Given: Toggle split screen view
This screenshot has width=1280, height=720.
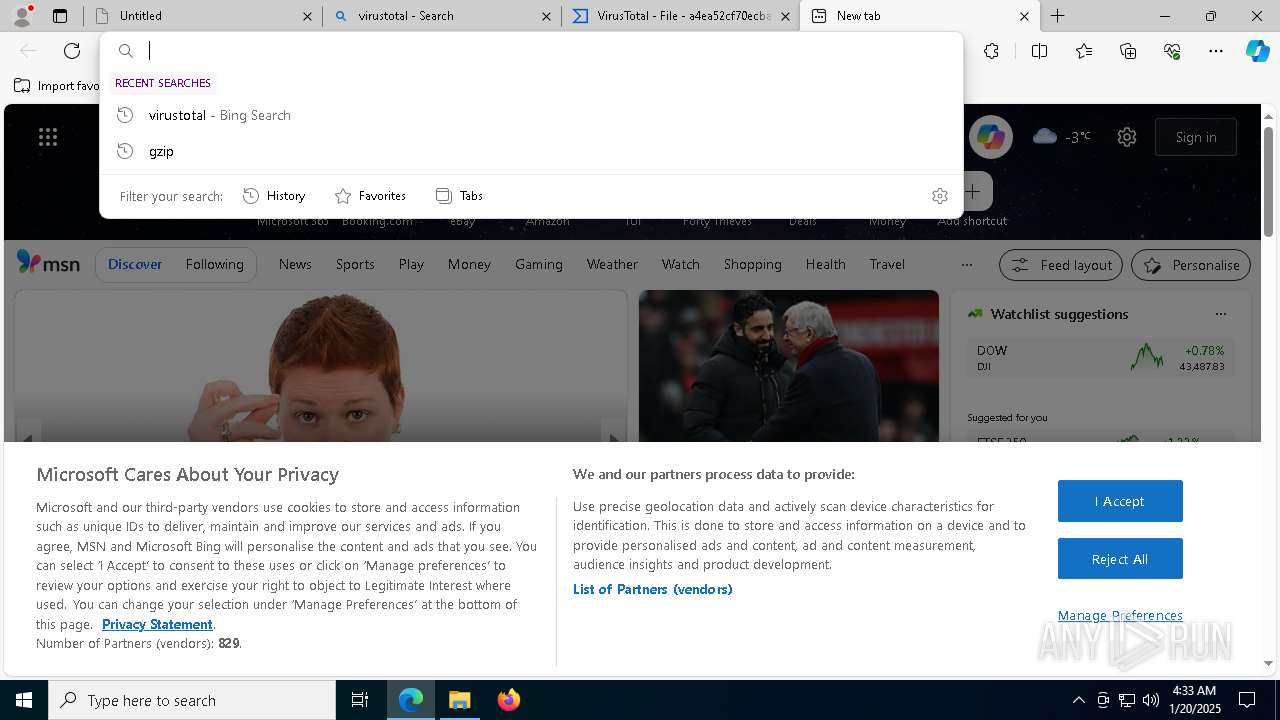Looking at the screenshot, I should (x=1039, y=51).
